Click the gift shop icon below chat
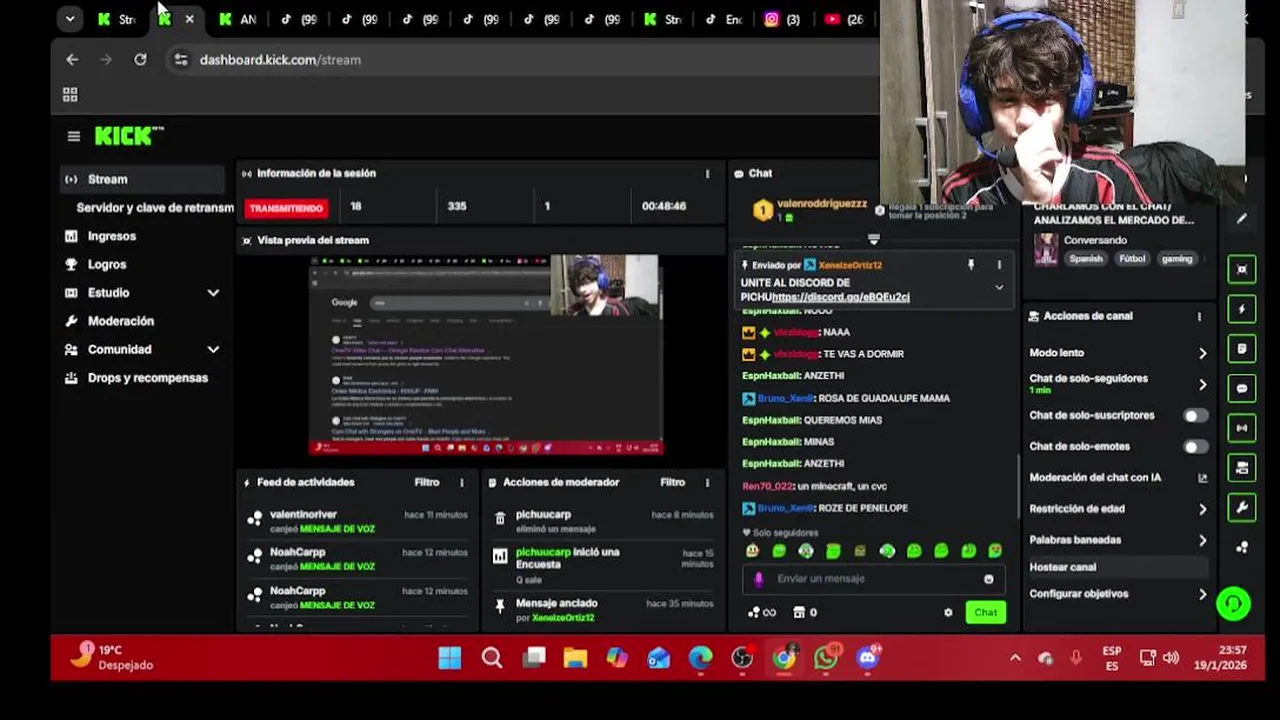Viewport: 1280px width, 720px height. tap(805, 613)
